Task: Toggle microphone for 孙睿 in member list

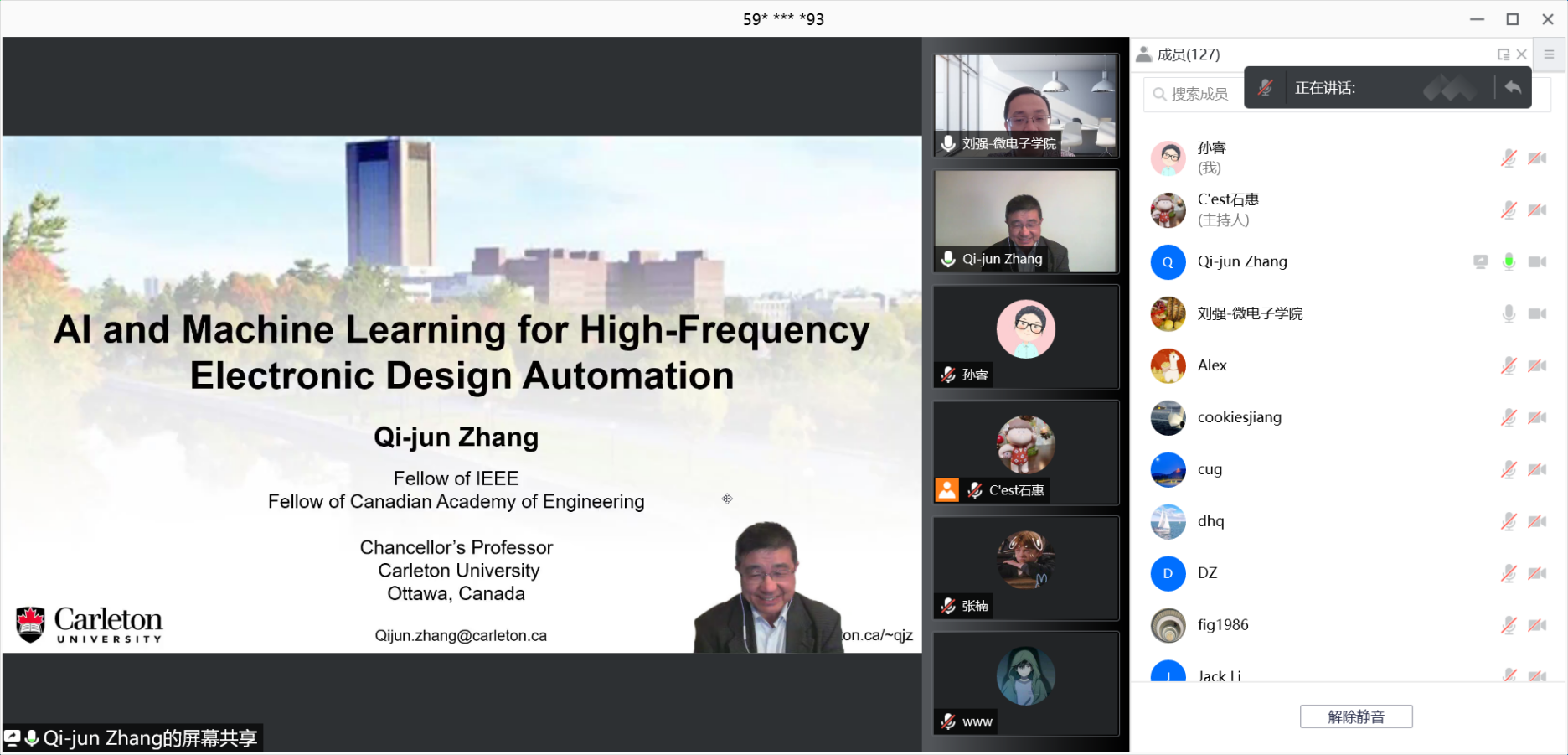Action: pos(1509,158)
